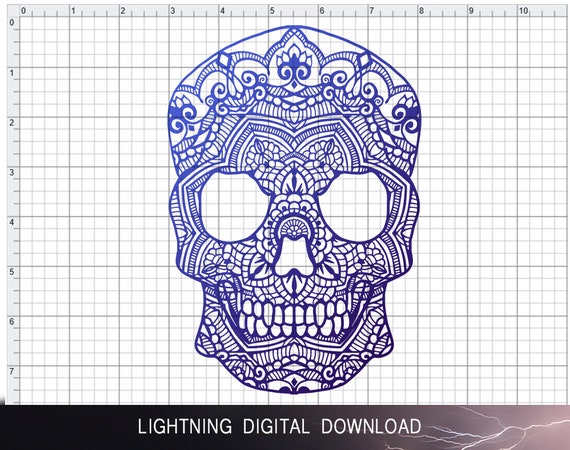Click the 8 mark on horizontal ruler

coord(421,11)
